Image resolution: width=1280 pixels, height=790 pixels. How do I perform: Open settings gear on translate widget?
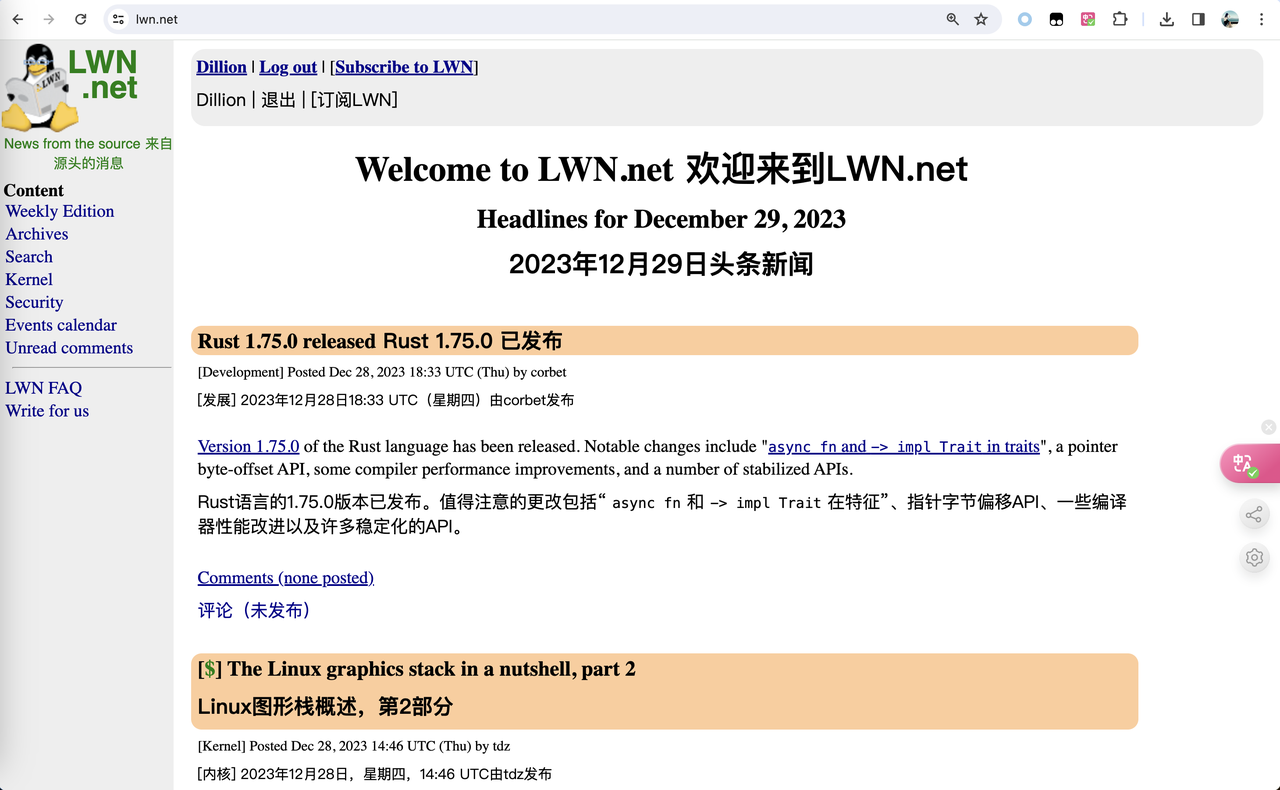1254,557
